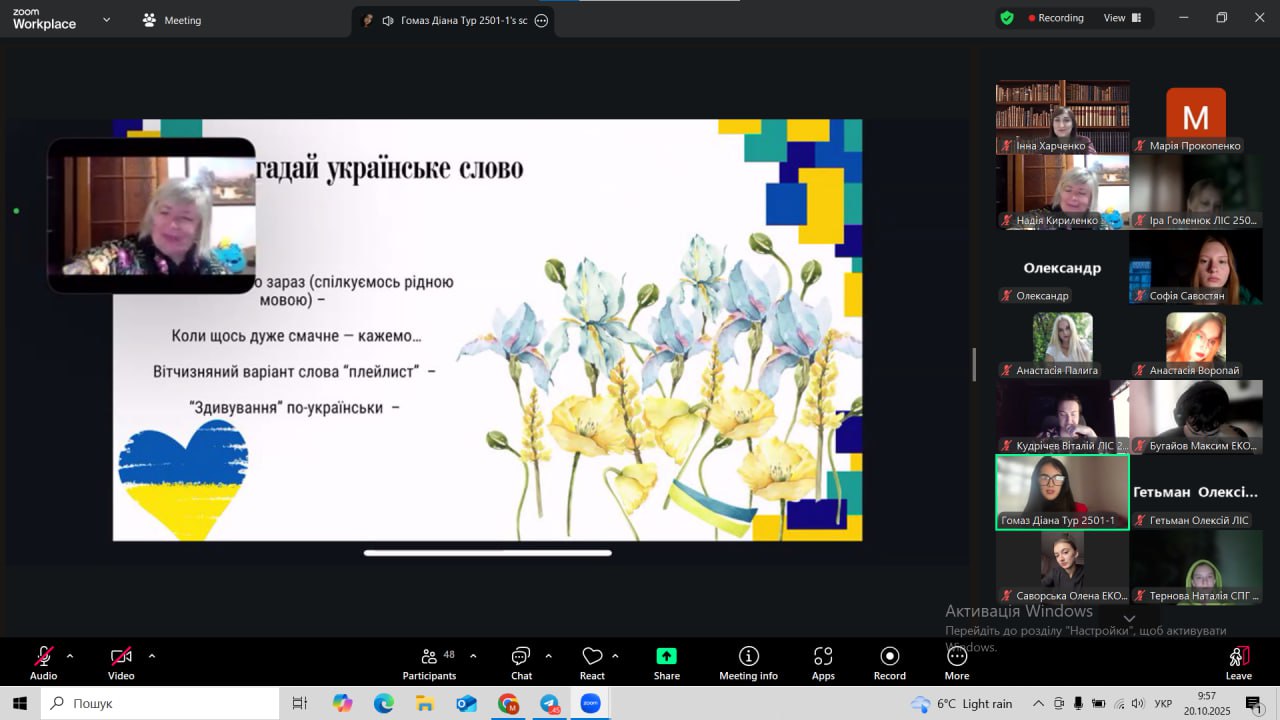1280x720 pixels.
Task: Select Софія Савостян video thumbnail
Action: pos(1196,267)
